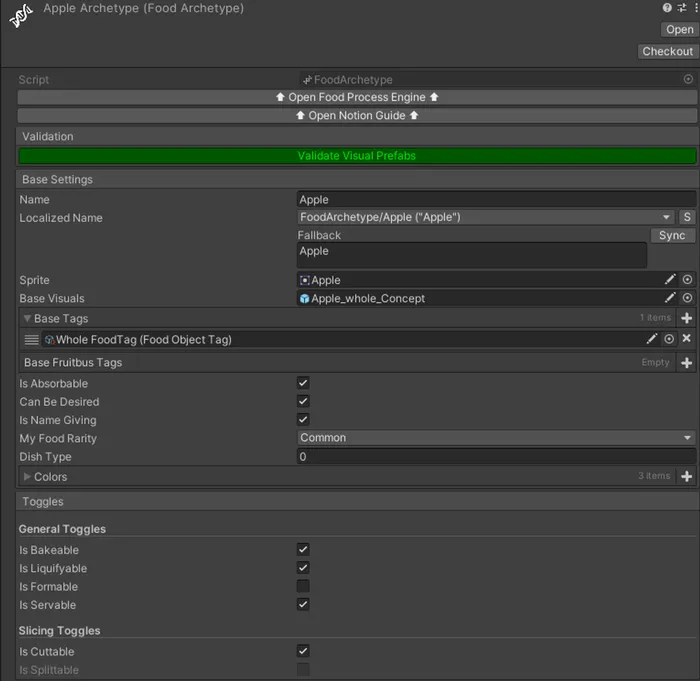This screenshot has width=700, height=681.
Task: Grab the drag handle of Whole FoodTag row
Action: coord(31,340)
